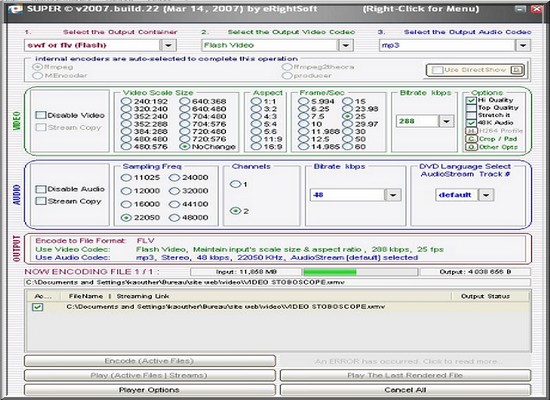Click the file path field below encoding status
The image size is (550, 400).
pyautogui.click(x=277, y=282)
